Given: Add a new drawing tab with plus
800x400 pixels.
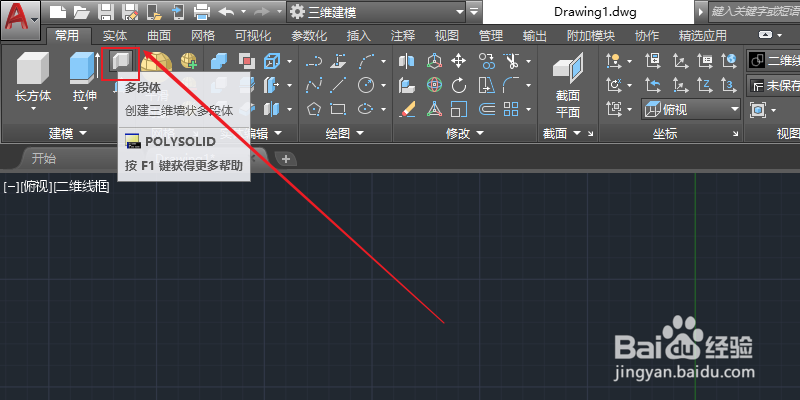Looking at the screenshot, I should click(286, 159).
